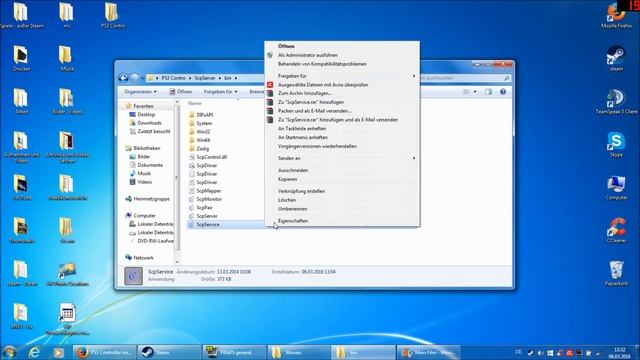Select Verknüpfung erstellen

(301, 191)
